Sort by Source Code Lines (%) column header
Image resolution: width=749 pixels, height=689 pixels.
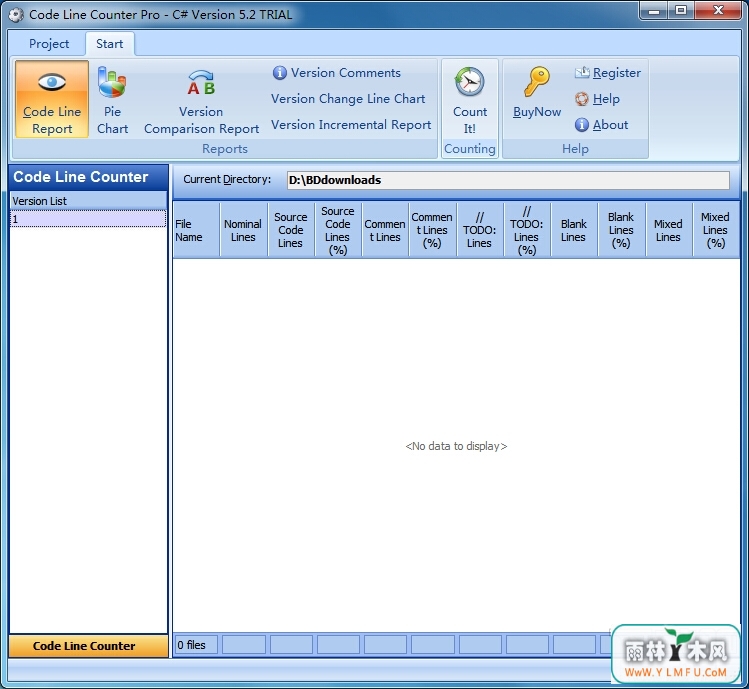click(x=338, y=230)
